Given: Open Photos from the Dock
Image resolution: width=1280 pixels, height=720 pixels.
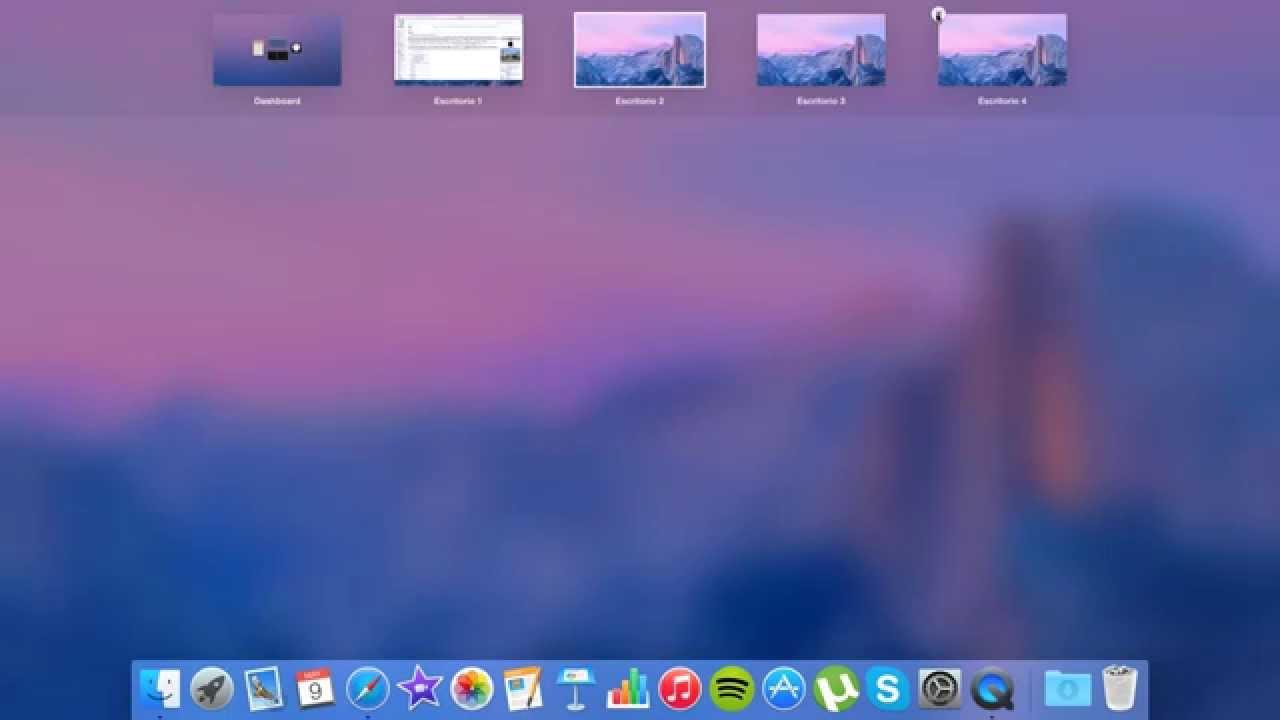Looking at the screenshot, I should point(471,688).
